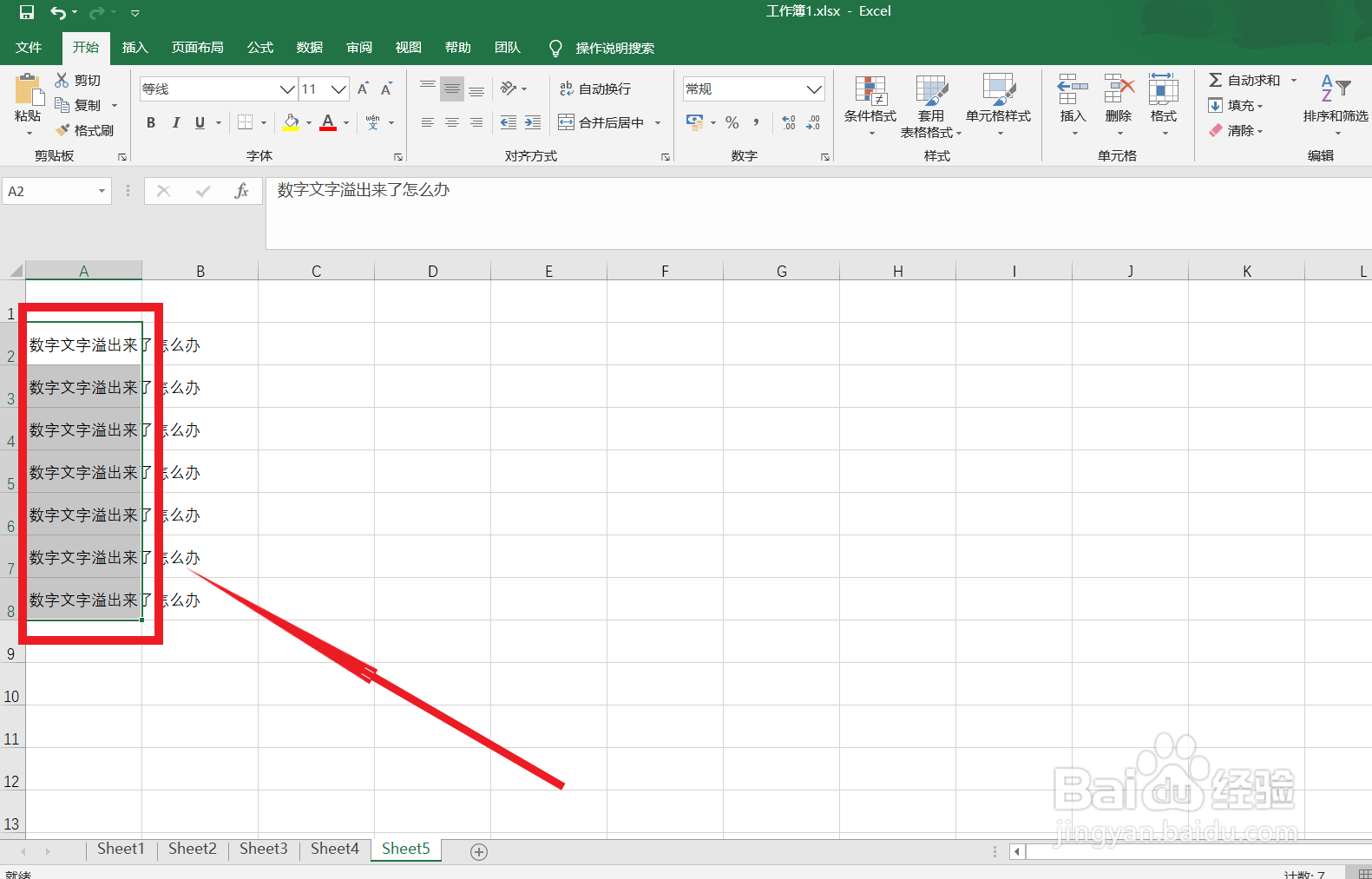Click the Paste clipboard icon
The image size is (1372, 879).
28,91
